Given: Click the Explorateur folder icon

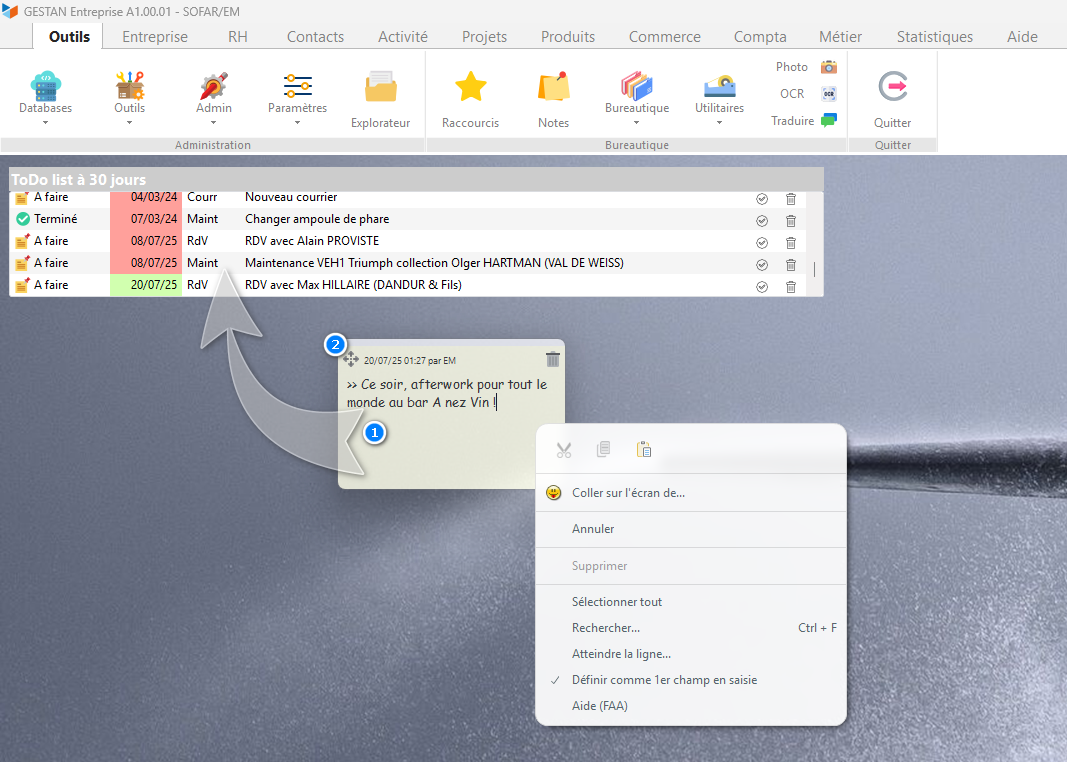Looking at the screenshot, I should [x=380, y=88].
